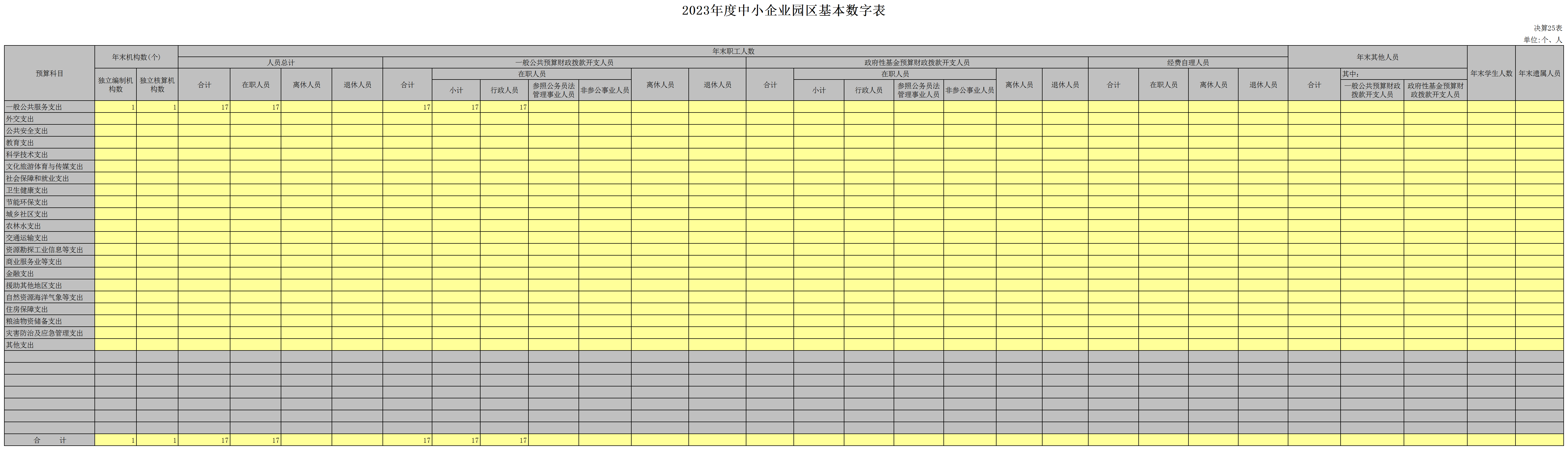This screenshot has height=450, width=1568.
Task: Select the "年末机构数(个)" header cell
Action: (136, 57)
